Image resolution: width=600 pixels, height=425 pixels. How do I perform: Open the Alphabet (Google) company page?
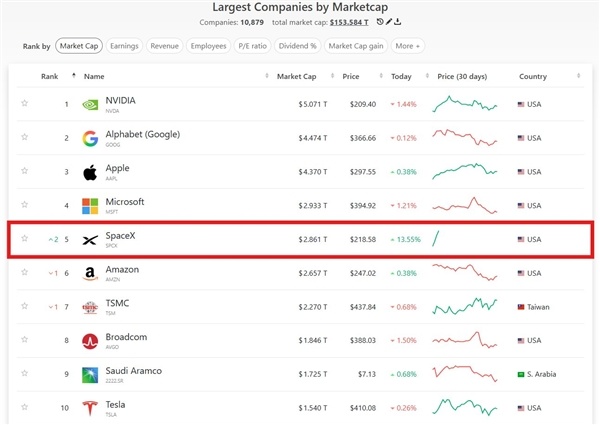click(x=143, y=134)
